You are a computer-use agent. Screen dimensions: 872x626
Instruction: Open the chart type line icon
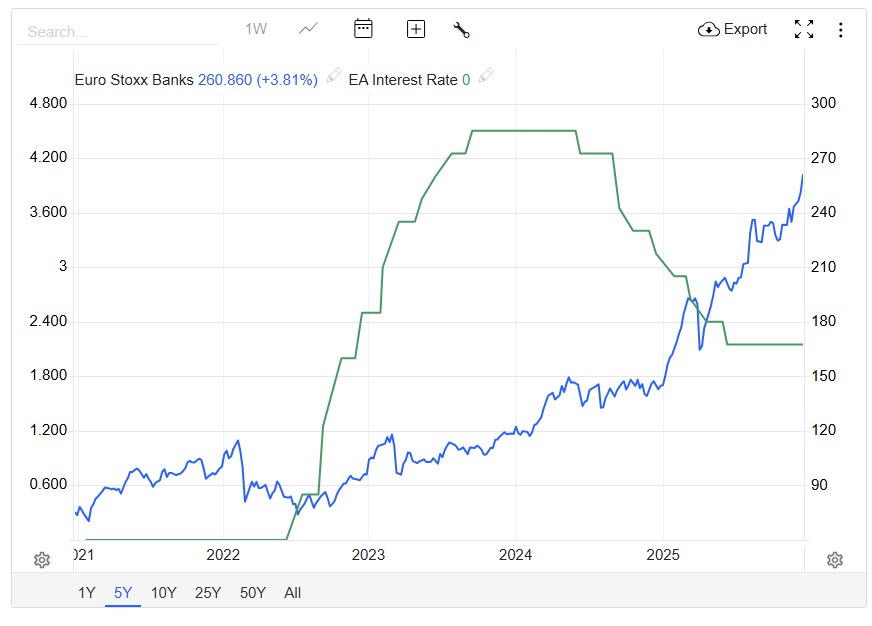[x=308, y=29]
